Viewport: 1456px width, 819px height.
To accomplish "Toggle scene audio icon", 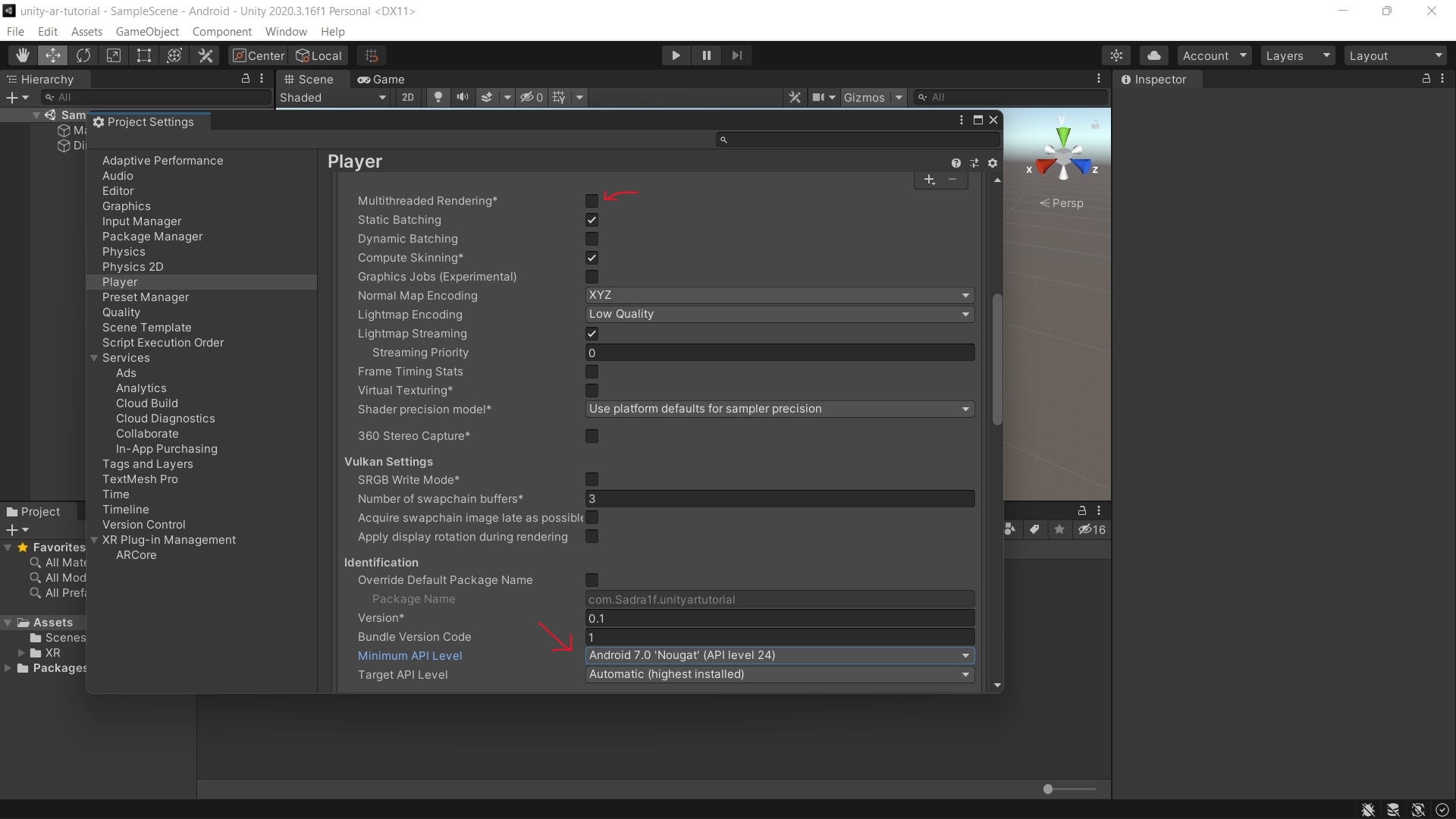I will (x=462, y=97).
